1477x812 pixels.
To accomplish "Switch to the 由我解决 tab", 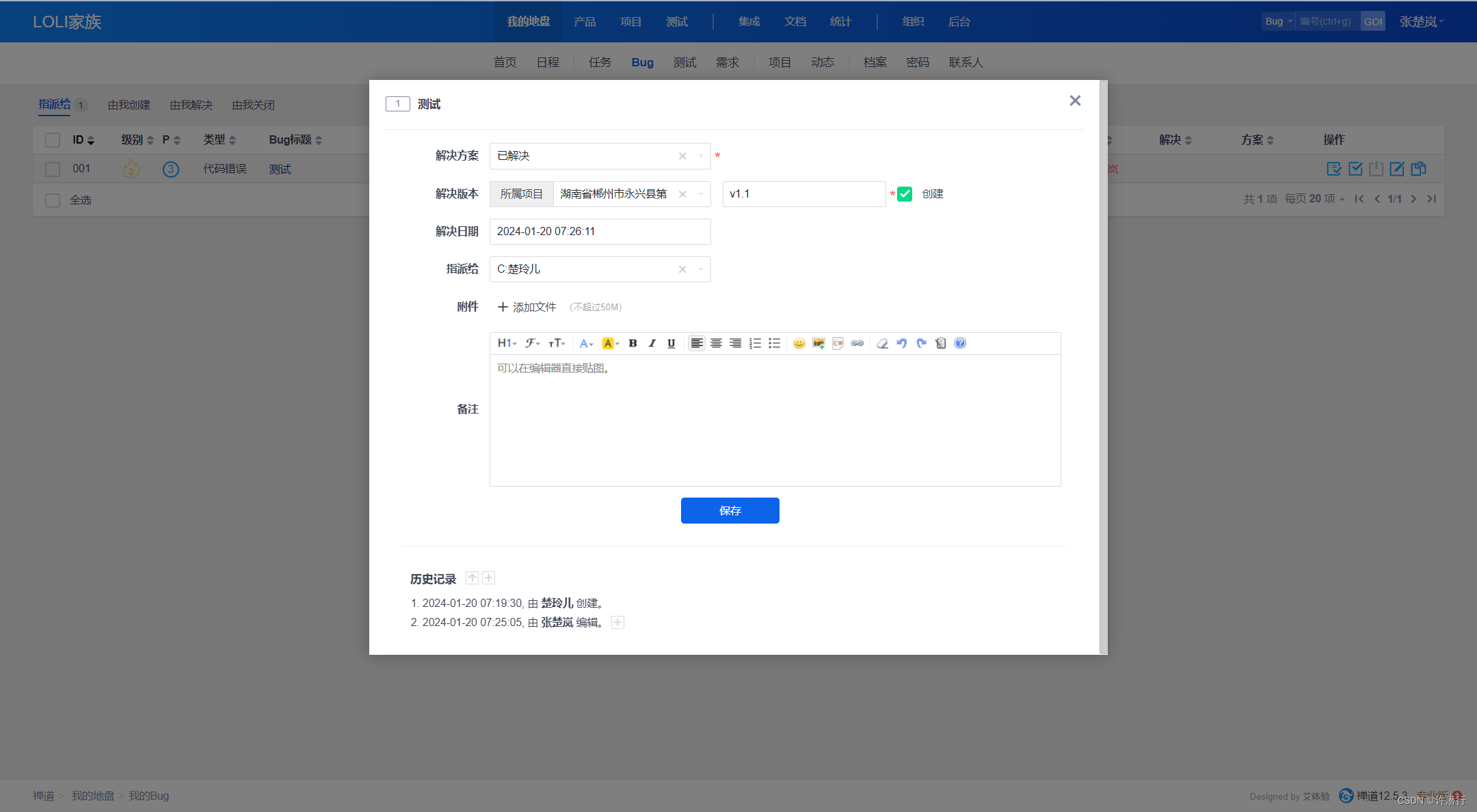I will pyautogui.click(x=191, y=105).
